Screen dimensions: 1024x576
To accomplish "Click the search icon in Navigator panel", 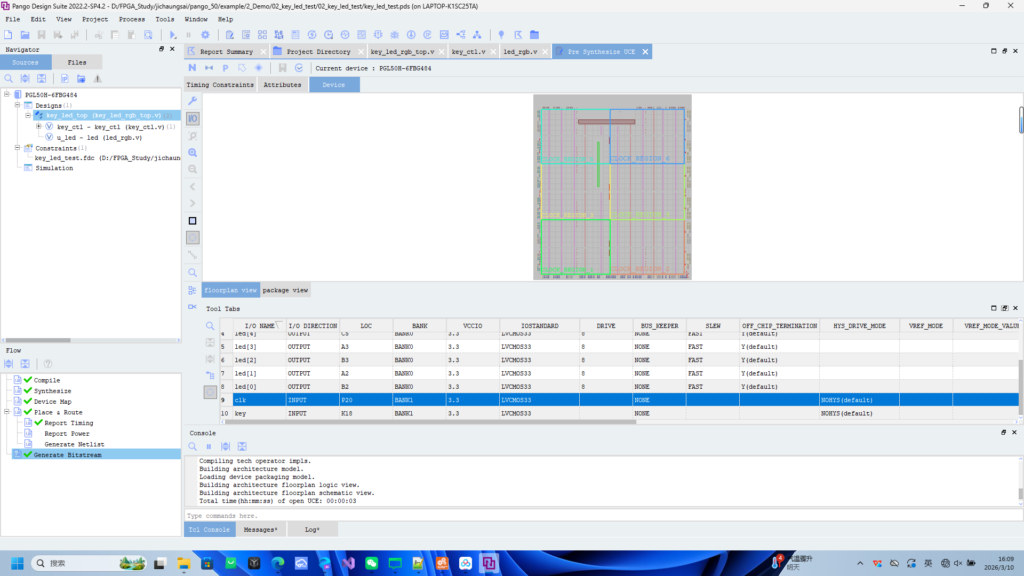I will pos(9,78).
